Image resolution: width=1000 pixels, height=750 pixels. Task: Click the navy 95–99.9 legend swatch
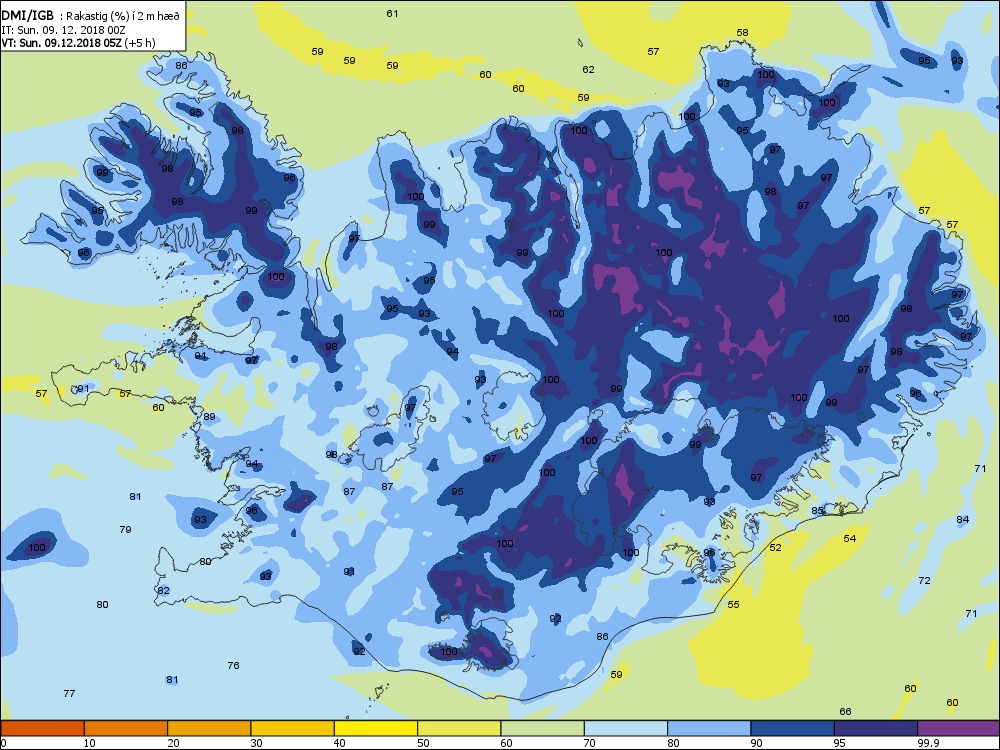(876, 728)
